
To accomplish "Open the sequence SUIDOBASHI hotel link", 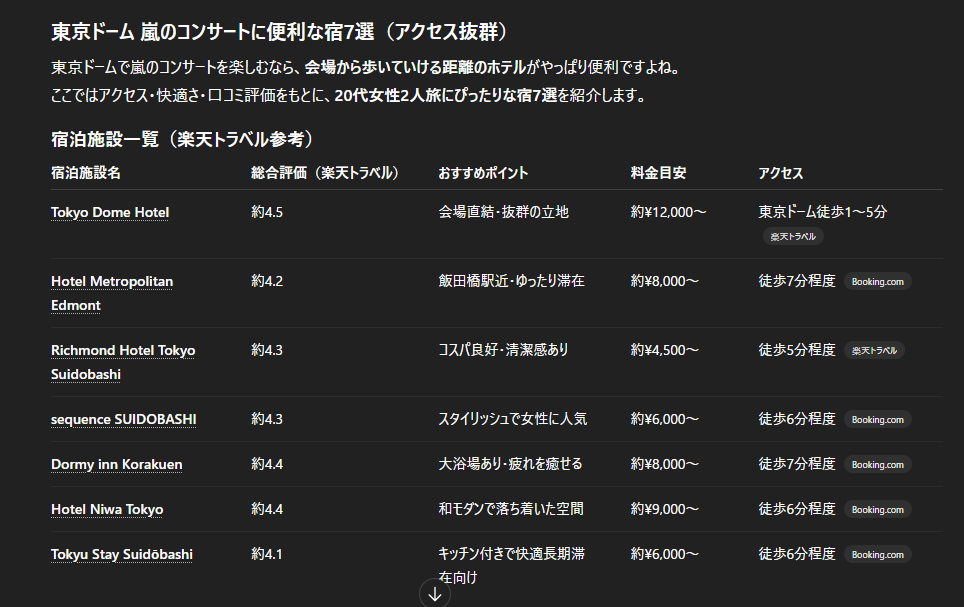I will click(x=123, y=419).
